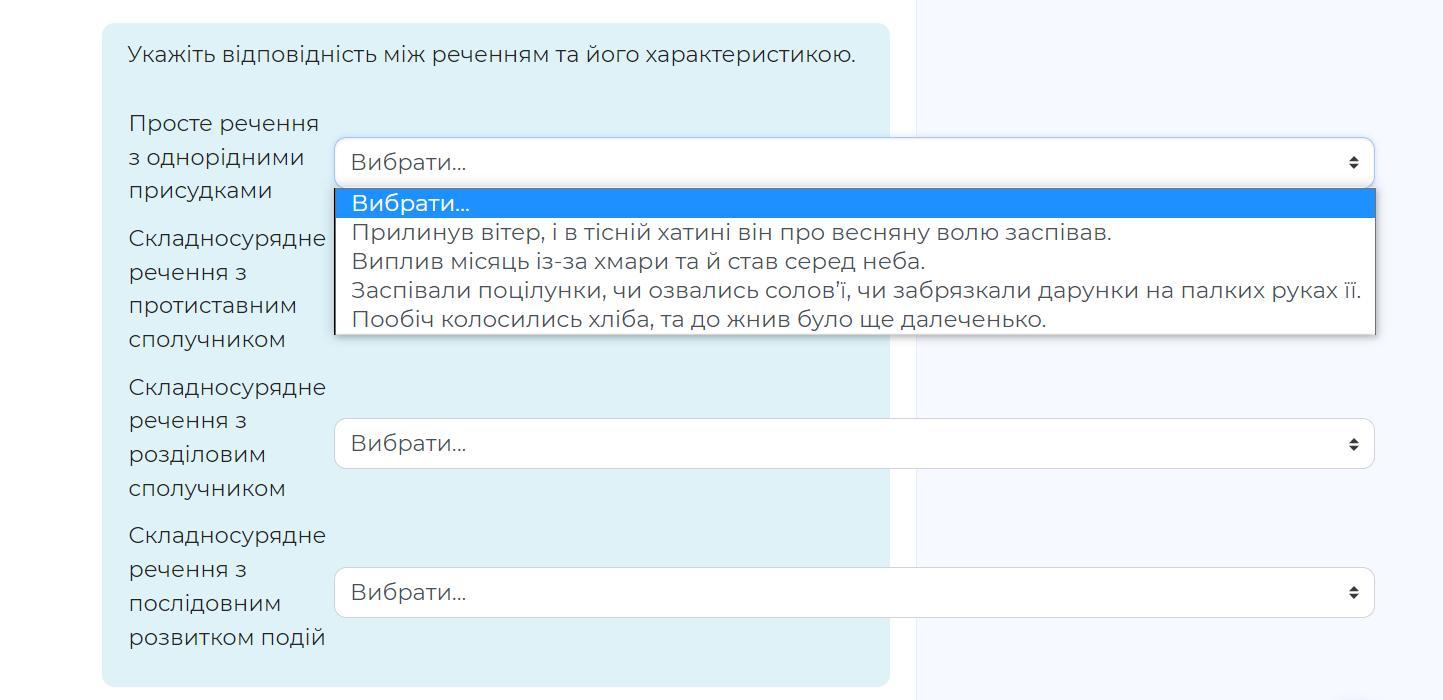
Task: Click the label mentioning "протиставним сполучником"
Action: [x=227, y=289]
